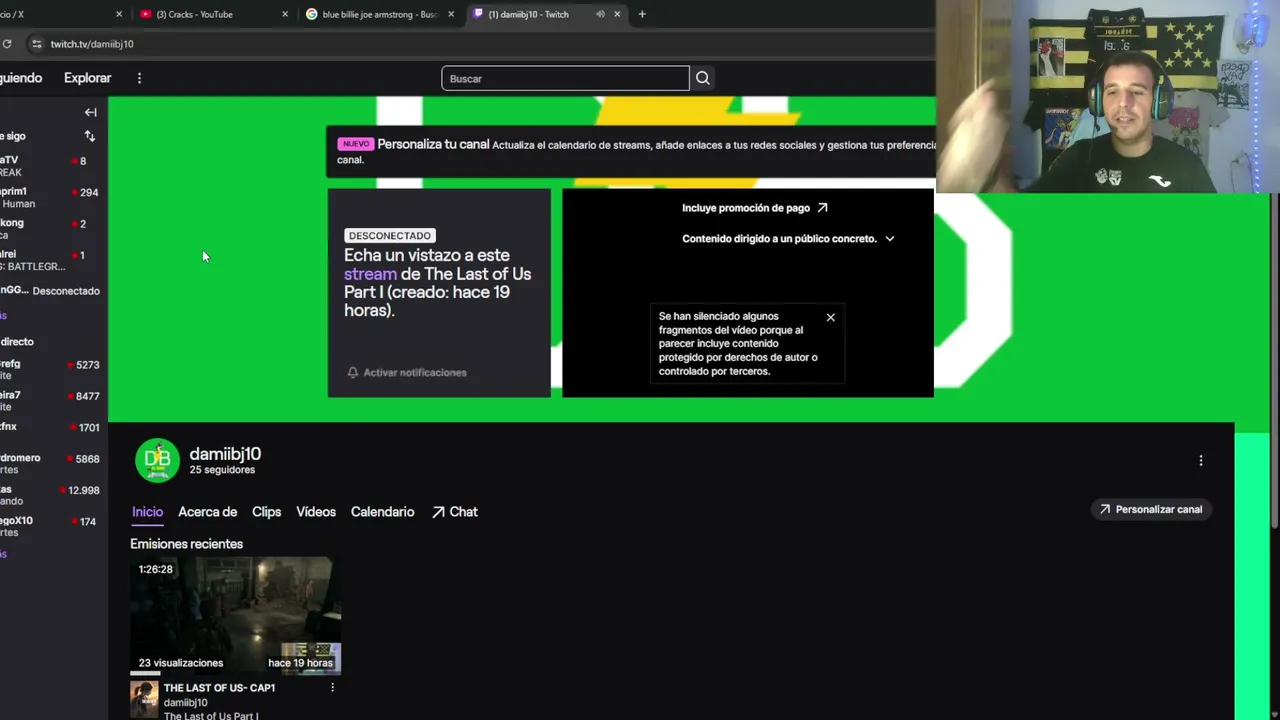Open the Incluye promoción de pago link
This screenshot has width=1280, height=720.
pyautogui.click(x=755, y=208)
